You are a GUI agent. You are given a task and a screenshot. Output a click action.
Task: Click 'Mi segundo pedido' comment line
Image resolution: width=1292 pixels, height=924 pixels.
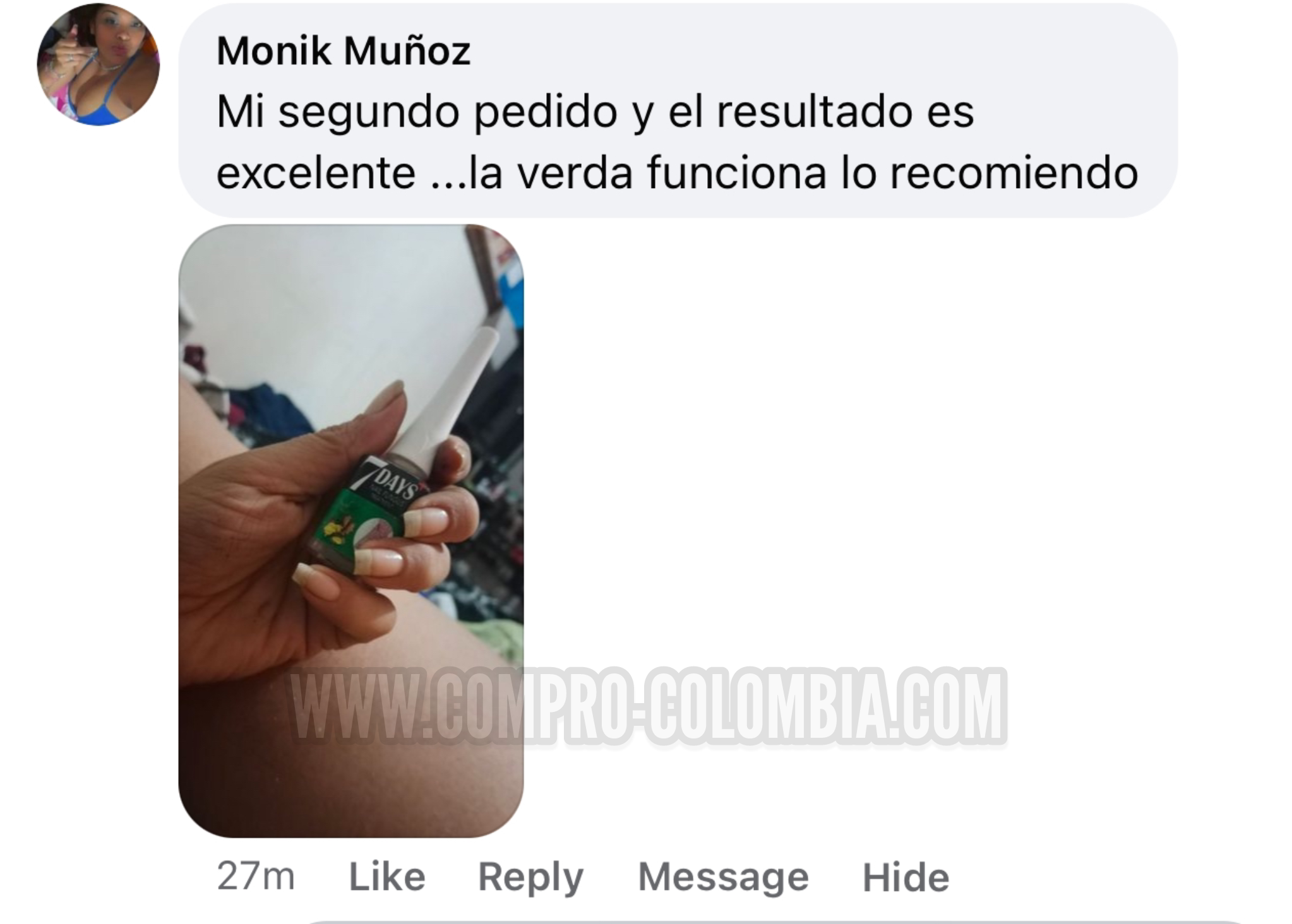point(595,112)
